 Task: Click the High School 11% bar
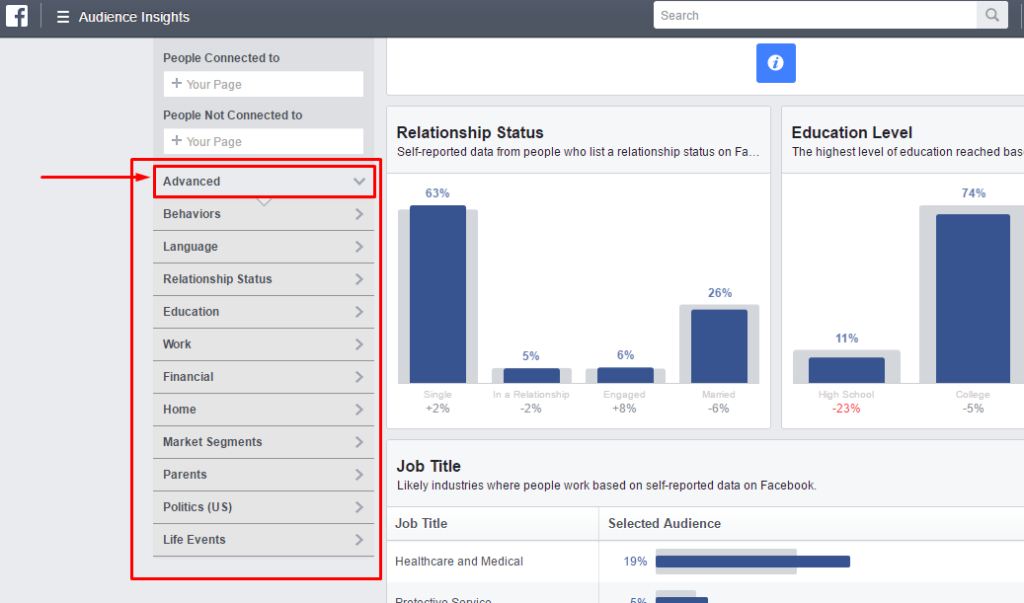coord(846,370)
